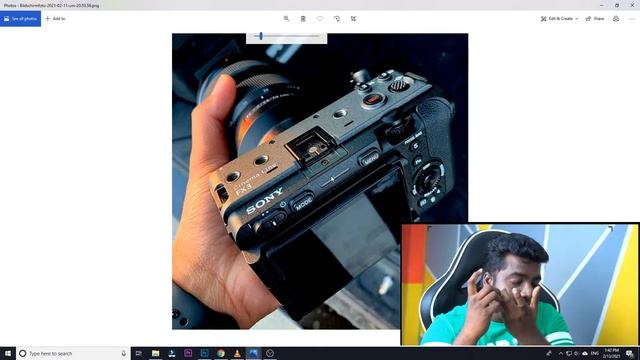Click the Share button
The image size is (640, 360).
[x=595, y=19]
